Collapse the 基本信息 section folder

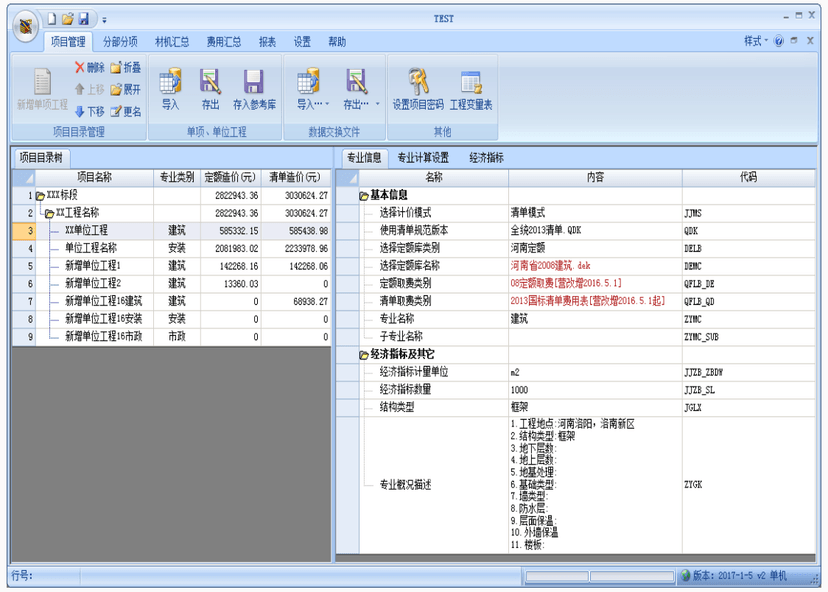[x=364, y=196]
